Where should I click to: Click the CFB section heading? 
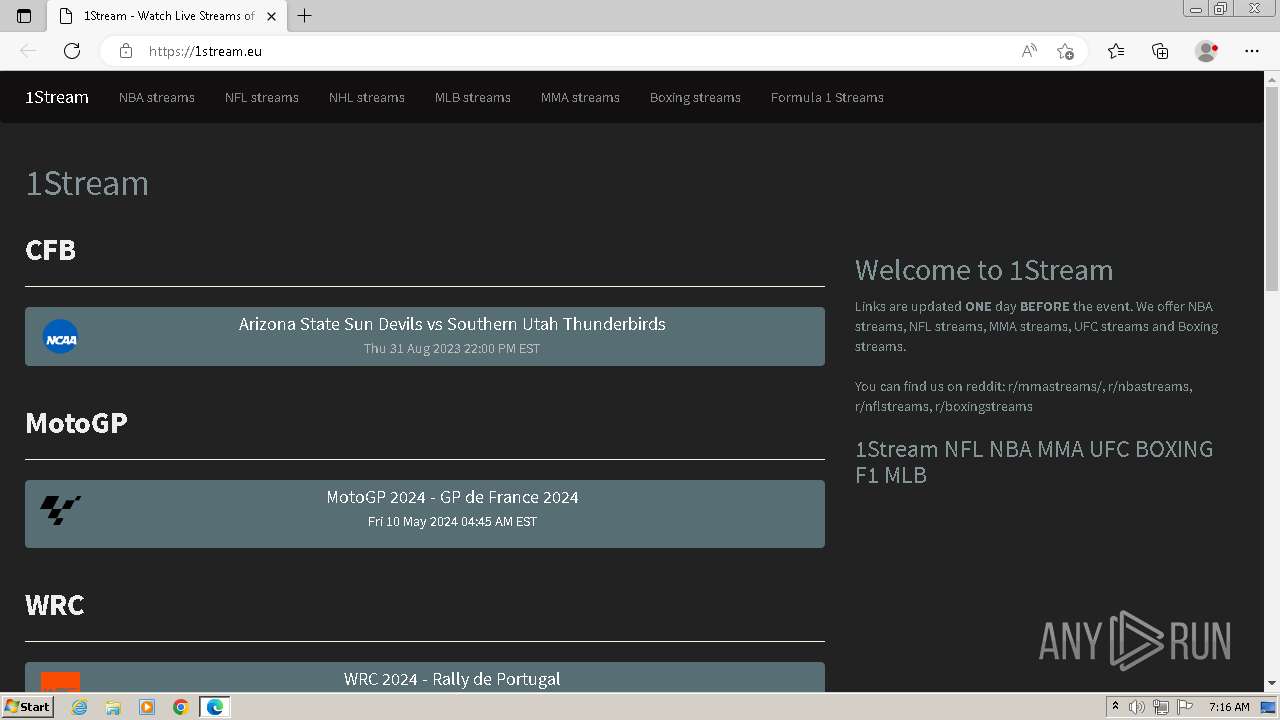click(50, 249)
